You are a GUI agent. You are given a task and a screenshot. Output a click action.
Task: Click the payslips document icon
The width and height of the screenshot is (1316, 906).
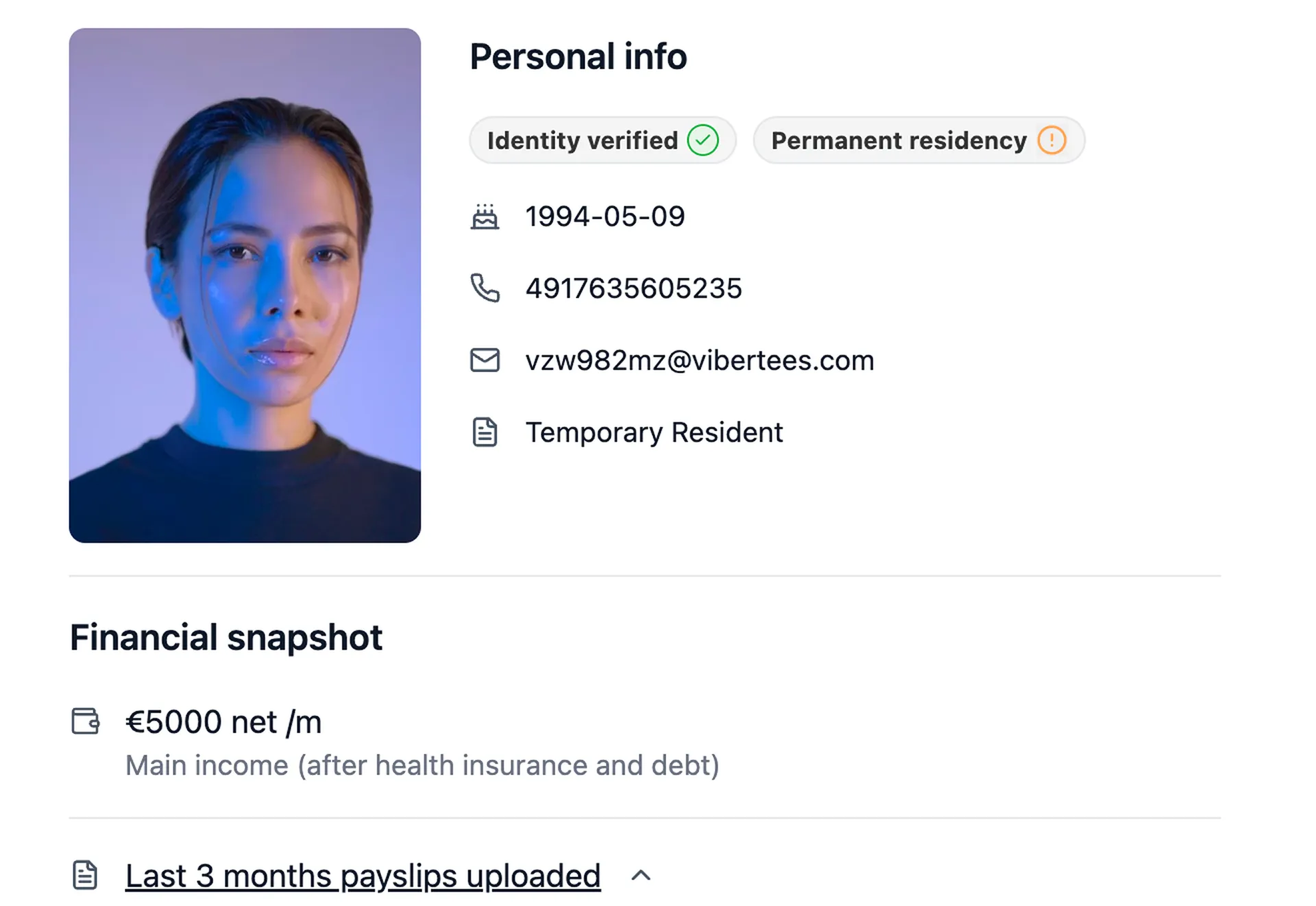(x=85, y=875)
